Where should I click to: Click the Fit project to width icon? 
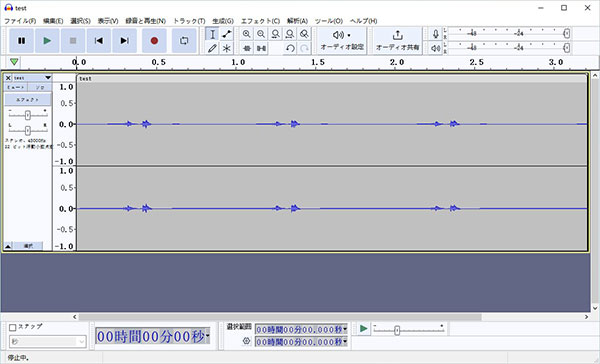290,34
